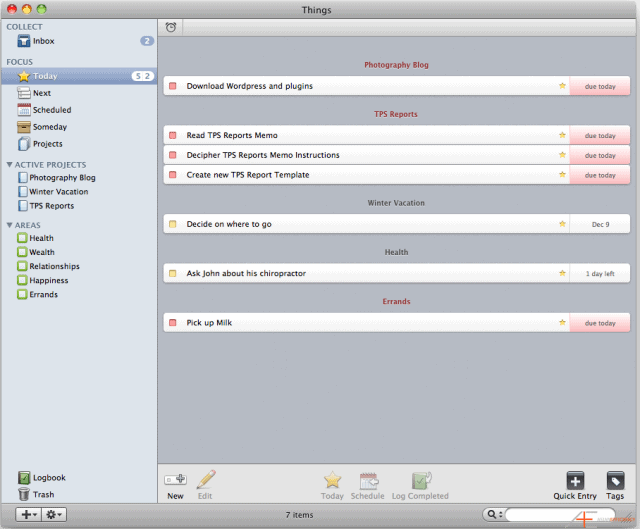Create a New to-do
This screenshot has height=529, width=640.
pyautogui.click(x=176, y=486)
